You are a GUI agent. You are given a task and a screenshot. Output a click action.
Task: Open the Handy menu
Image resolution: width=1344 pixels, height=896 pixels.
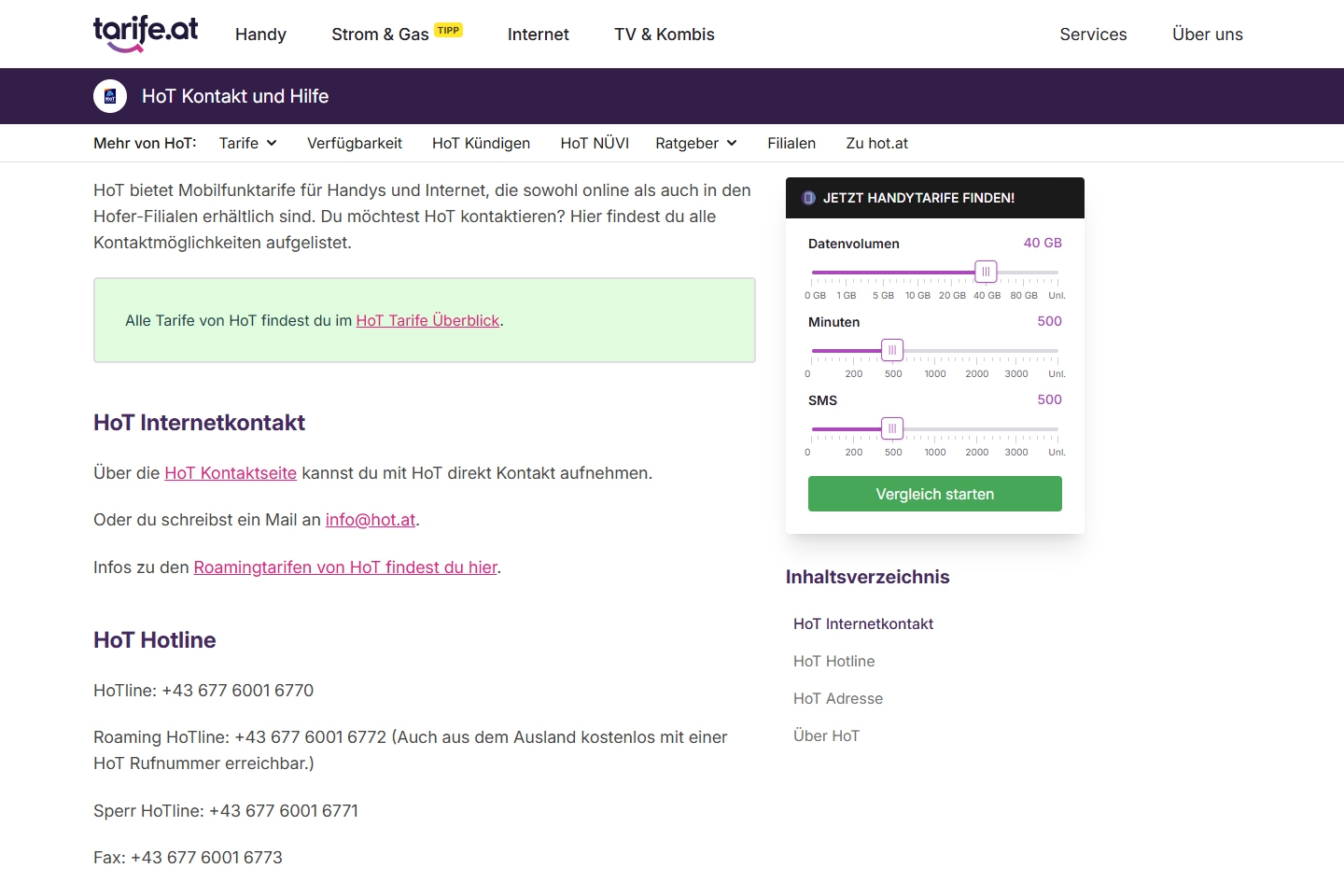[260, 35]
